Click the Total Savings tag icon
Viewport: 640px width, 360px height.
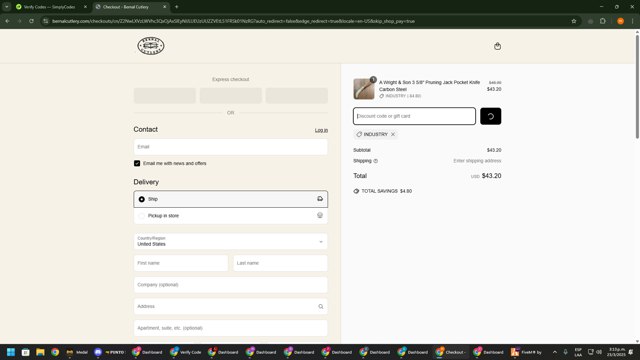[356, 191]
